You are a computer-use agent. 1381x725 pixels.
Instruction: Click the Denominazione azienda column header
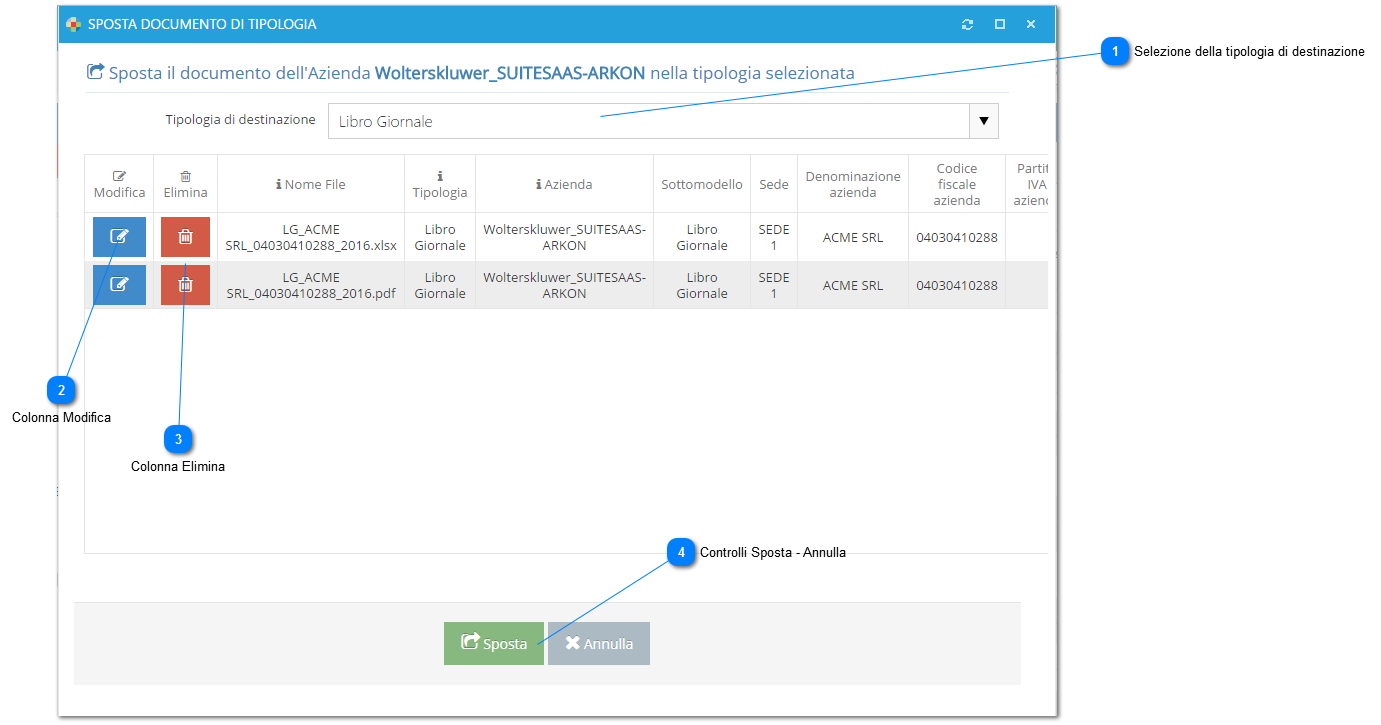pos(853,184)
